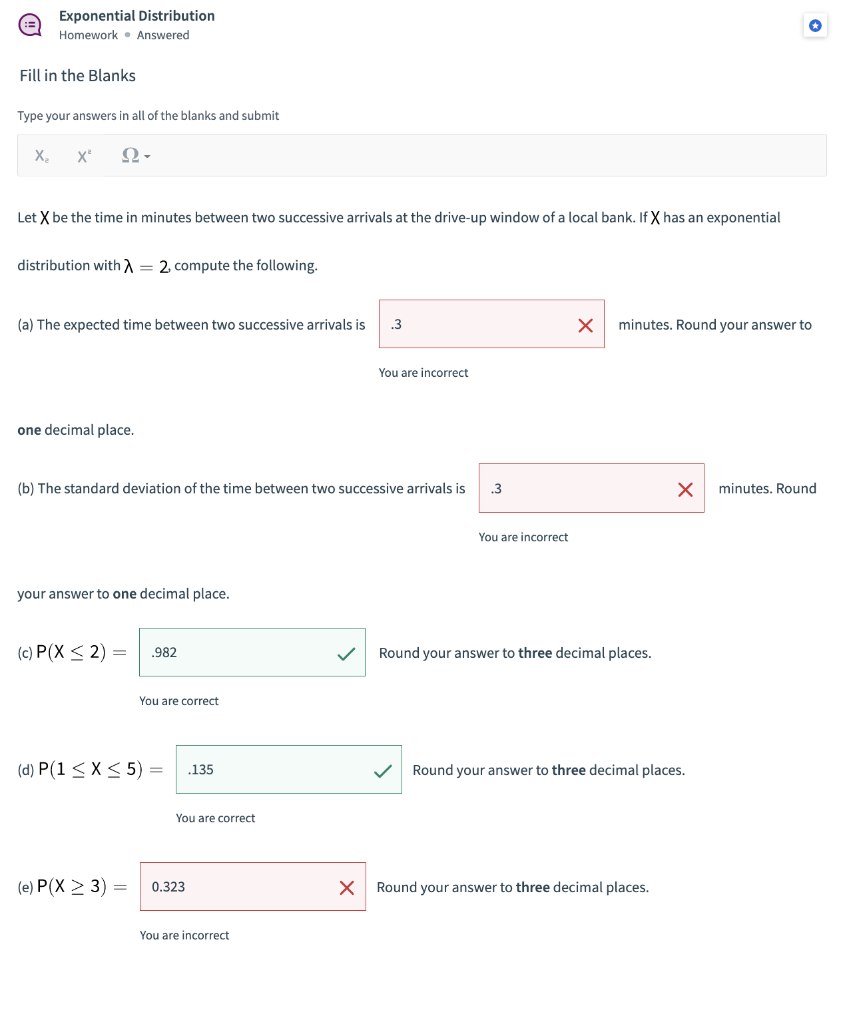This screenshot has height=1024, width=843.
Task: Select the superscript formatting icon
Action: click(82, 155)
